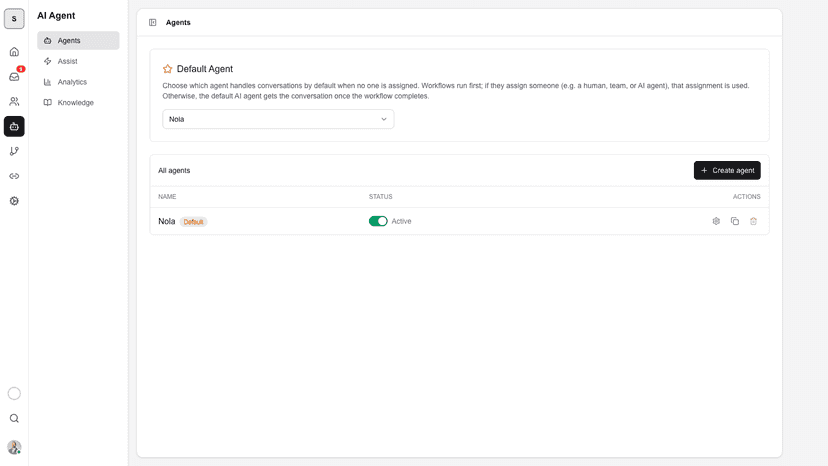Click the NAME column header

[x=167, y=197]
